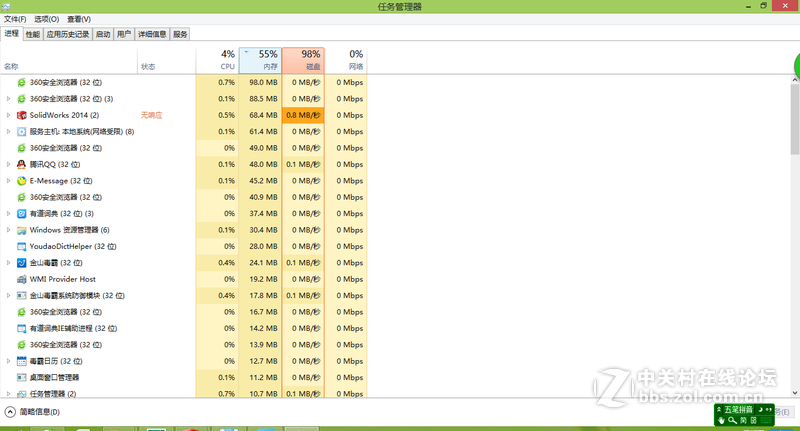The image size is (800, 431).
Task: Click the 腾讯QQ penguin icon
Action: [x=21, y=164]
